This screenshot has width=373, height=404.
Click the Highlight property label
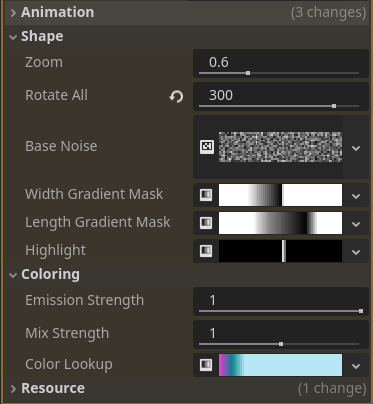point(56,251)
